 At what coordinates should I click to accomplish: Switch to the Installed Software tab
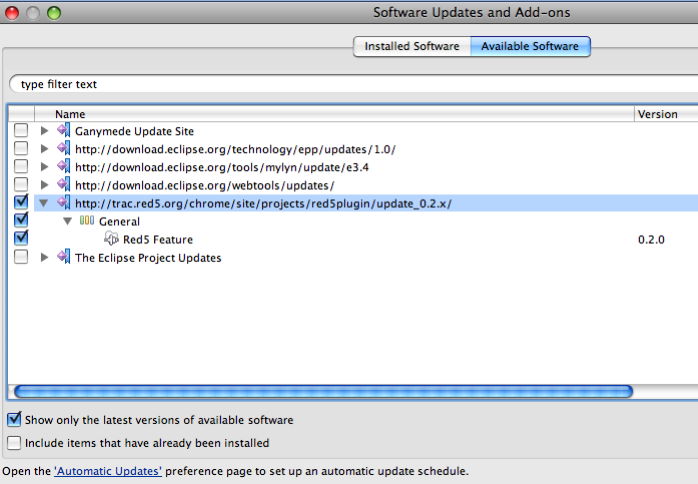(x=412, y=46)
